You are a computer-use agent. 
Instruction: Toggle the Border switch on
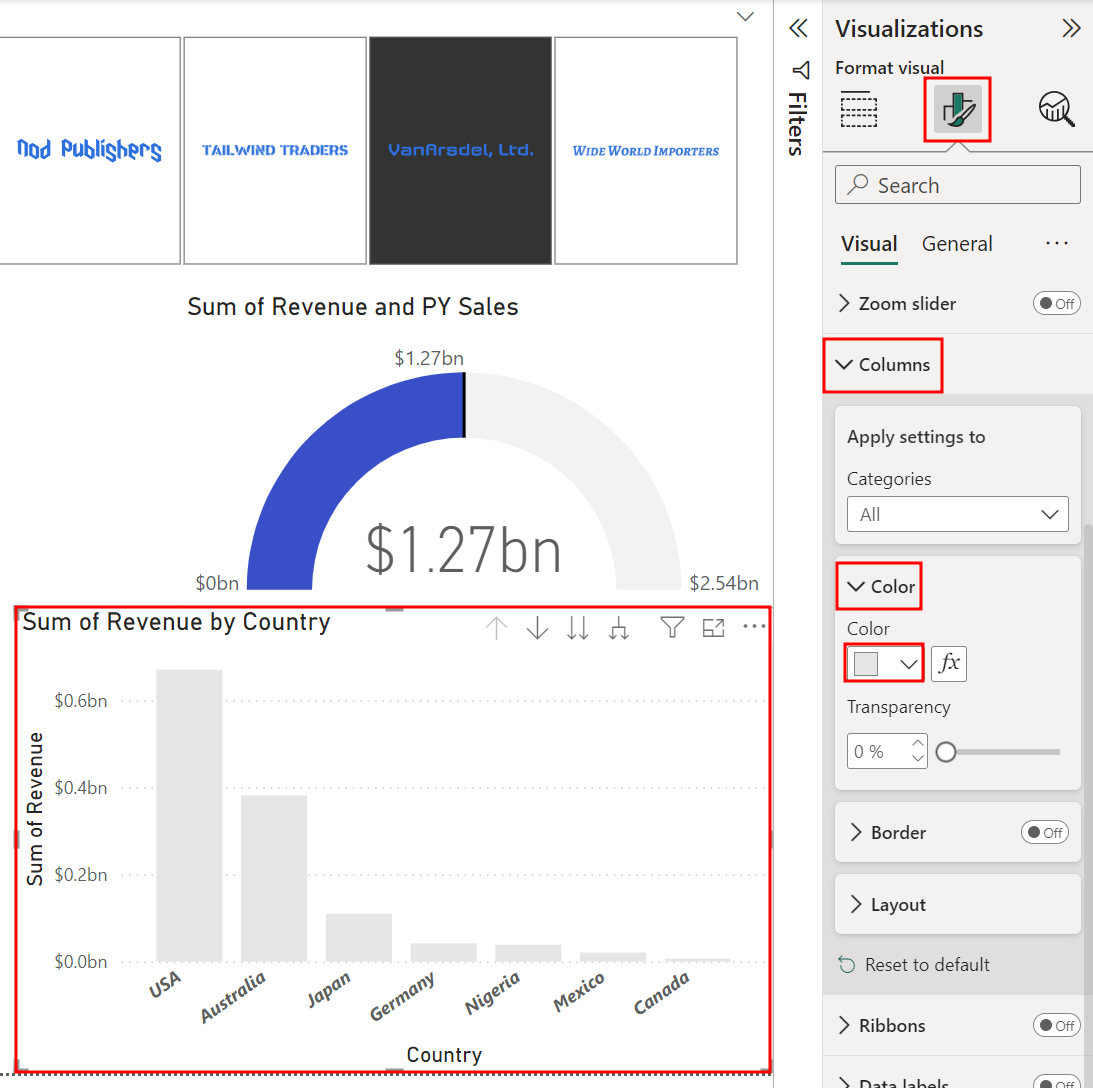point(1044,832)
